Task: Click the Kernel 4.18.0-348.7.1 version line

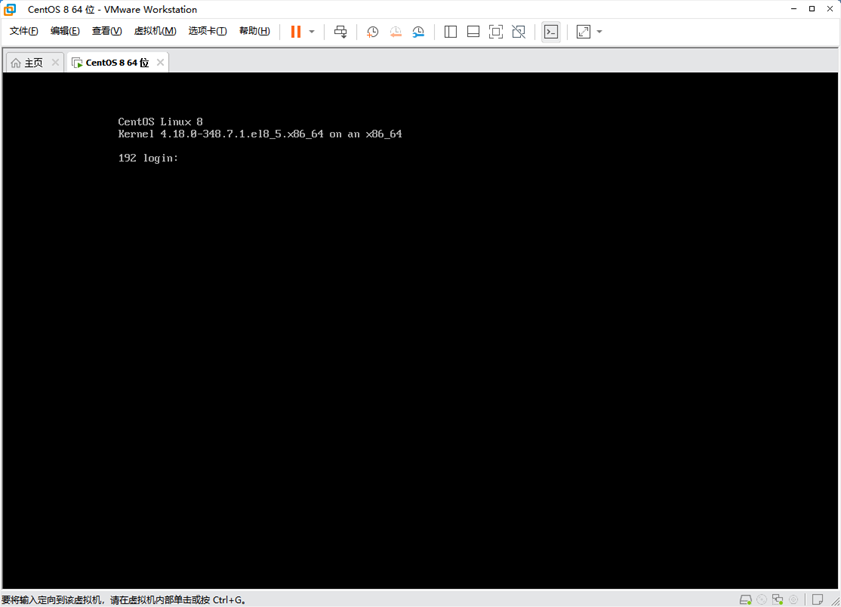Action: [260, 134]
